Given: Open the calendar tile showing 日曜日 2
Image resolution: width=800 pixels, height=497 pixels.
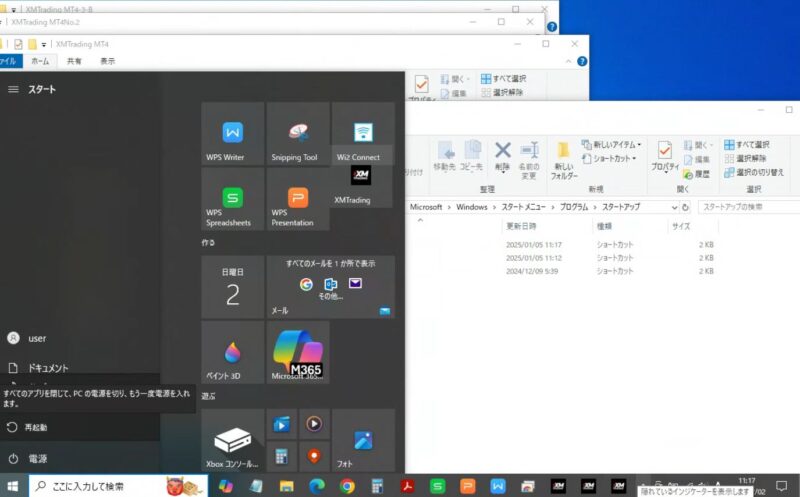Looking at the screenshot, I should coord(233,287).
